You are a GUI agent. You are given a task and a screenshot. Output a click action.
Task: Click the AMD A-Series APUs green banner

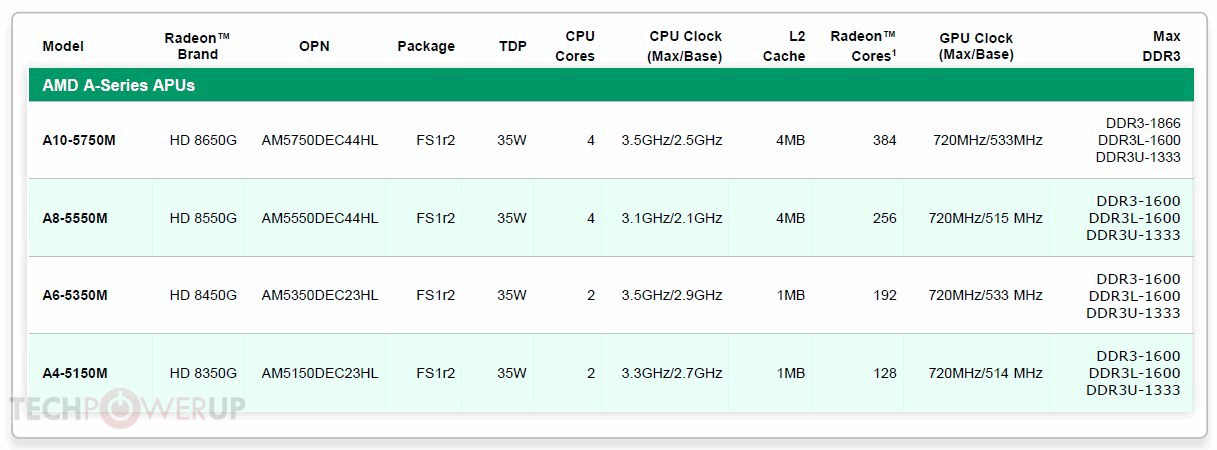click(118, 86)
